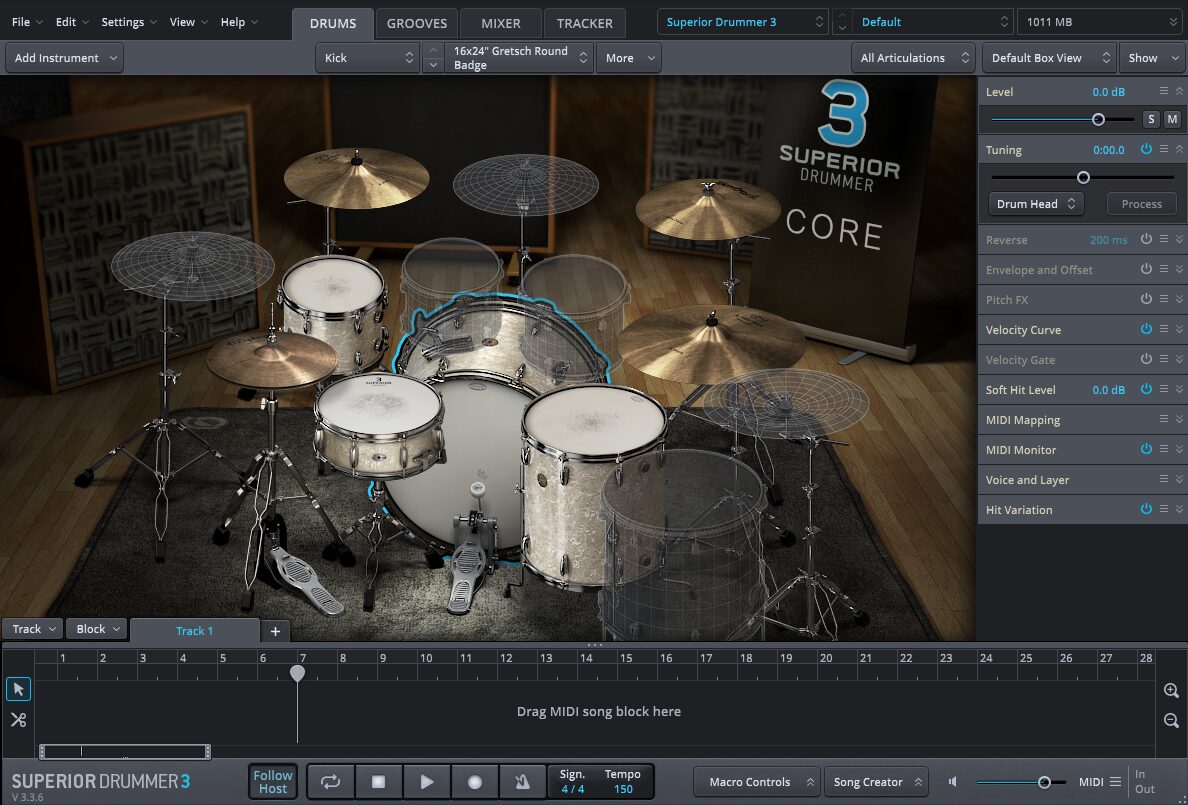This screenshot has width=1188, height=805.
Task: Open the Kick instrument dropdown
Action: [x=367, y=57]
